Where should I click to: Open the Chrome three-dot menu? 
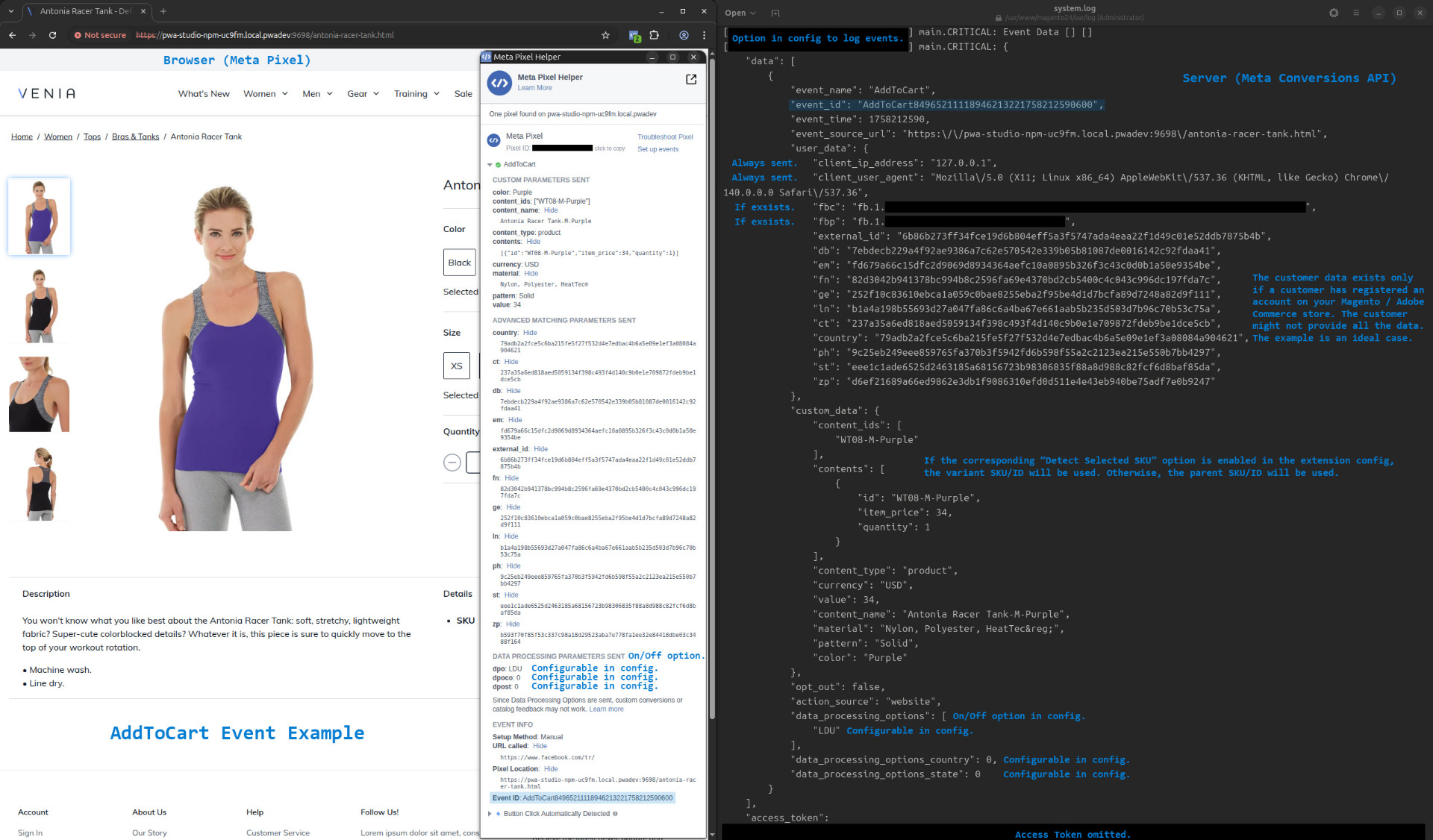tap(704, 35)
